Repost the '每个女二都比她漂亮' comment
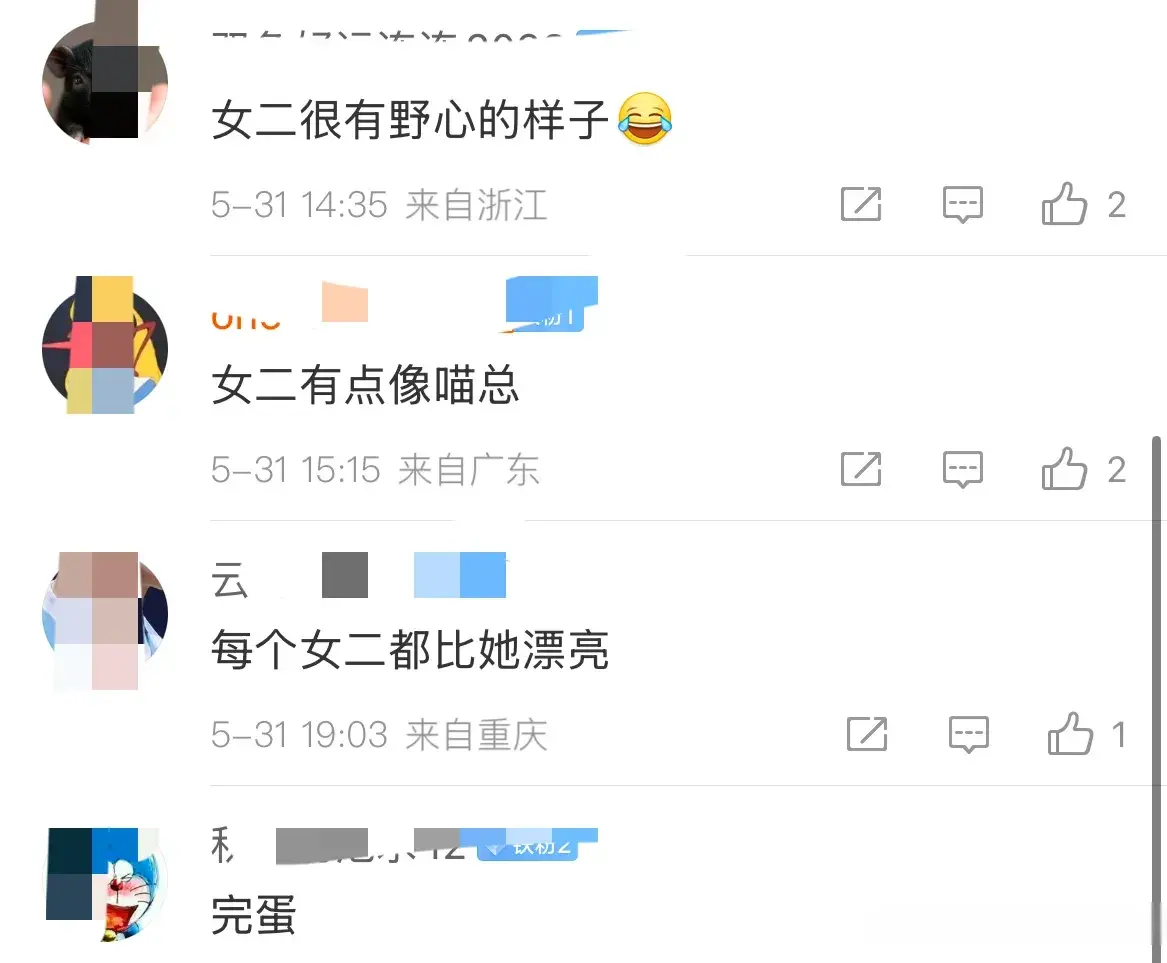This screenshot has width=1167, height=963. click(x=867, y=734)
